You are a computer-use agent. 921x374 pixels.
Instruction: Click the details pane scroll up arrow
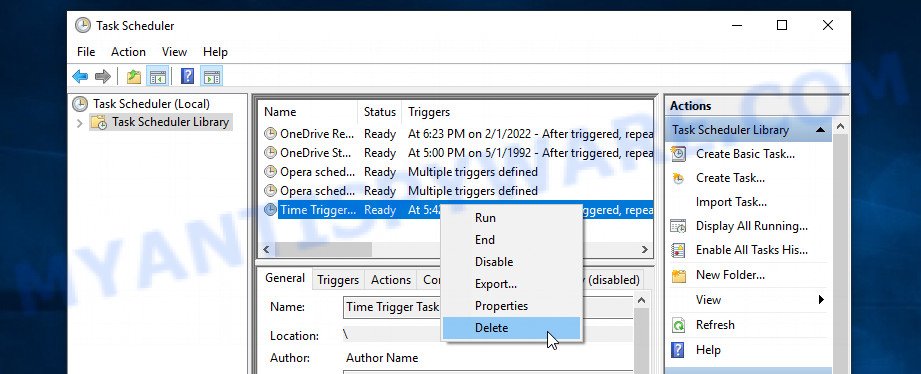(x=641, y=300)
